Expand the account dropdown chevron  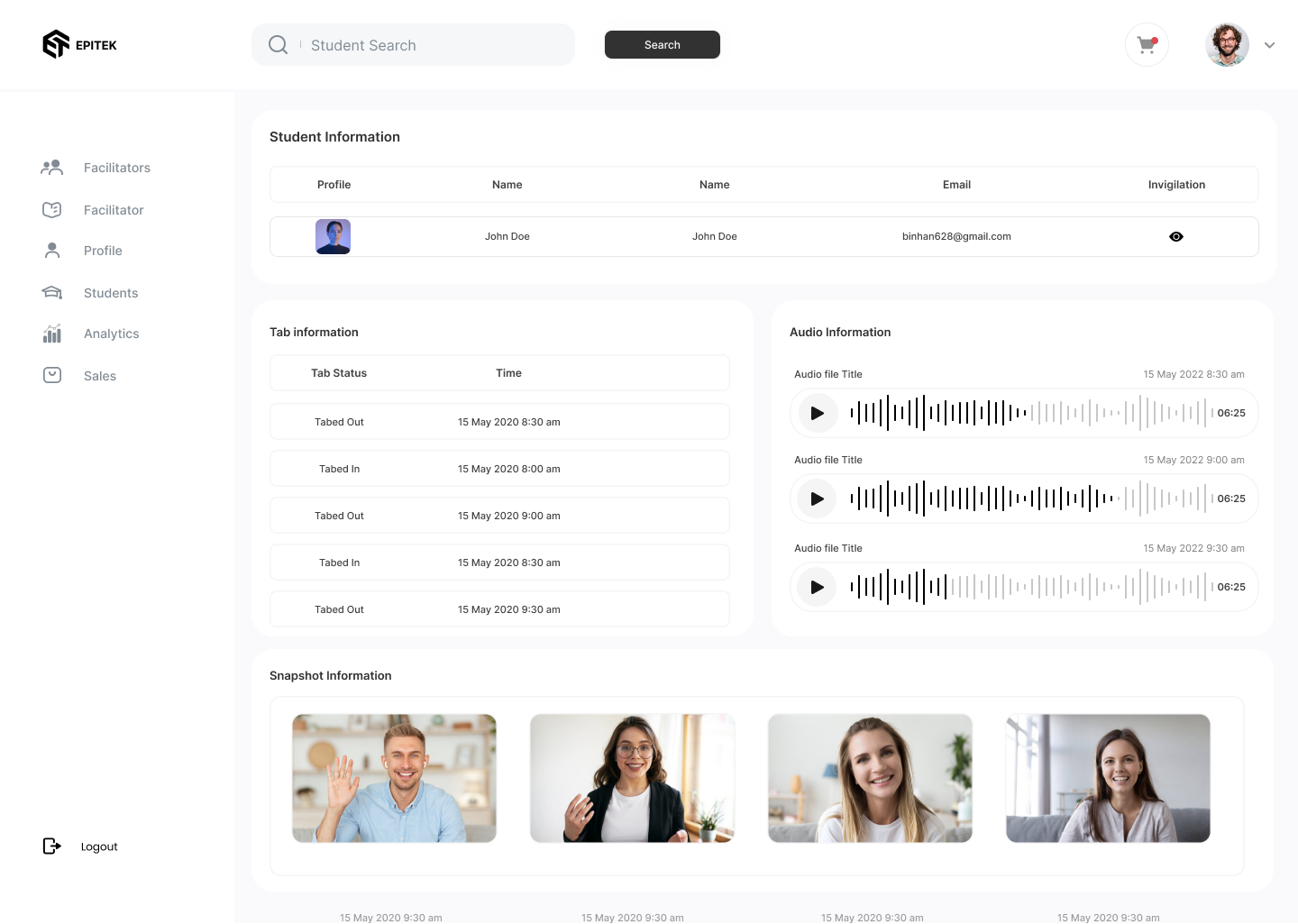[1269, 45]
